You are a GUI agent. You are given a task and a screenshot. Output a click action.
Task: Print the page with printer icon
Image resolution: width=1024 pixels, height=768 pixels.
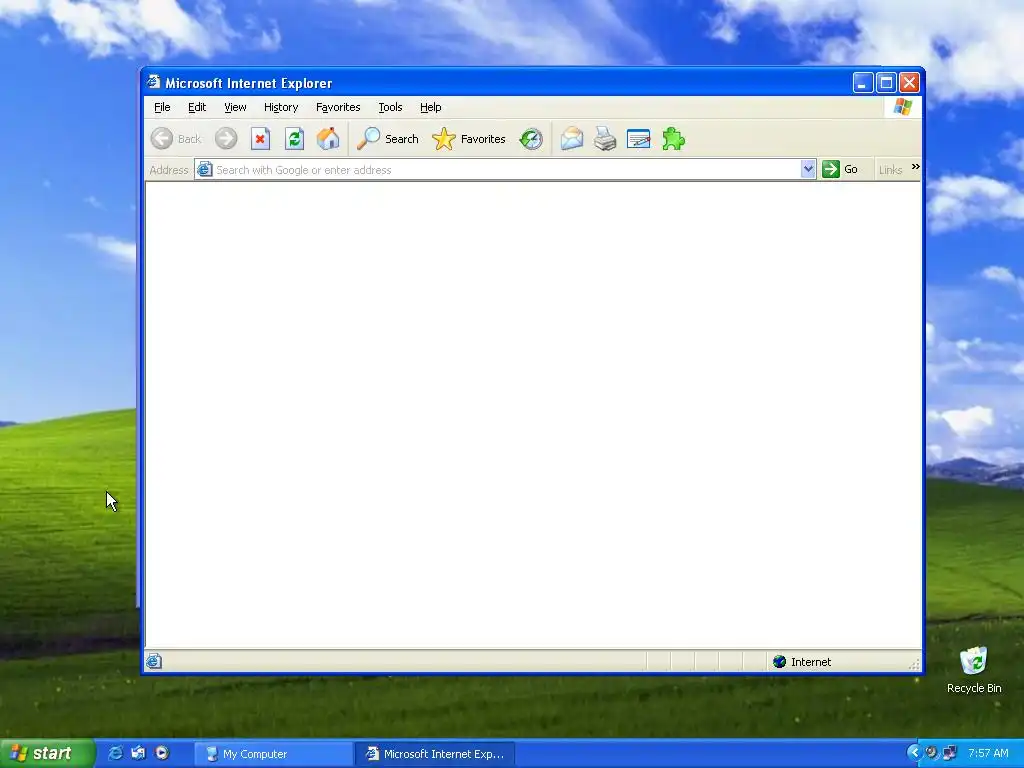click(605, 138)
